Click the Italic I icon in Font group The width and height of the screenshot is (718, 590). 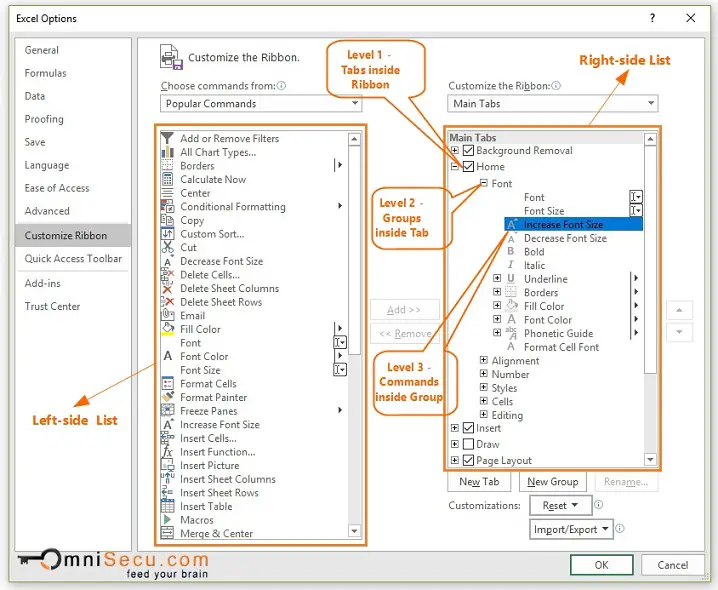click(511, 265)
